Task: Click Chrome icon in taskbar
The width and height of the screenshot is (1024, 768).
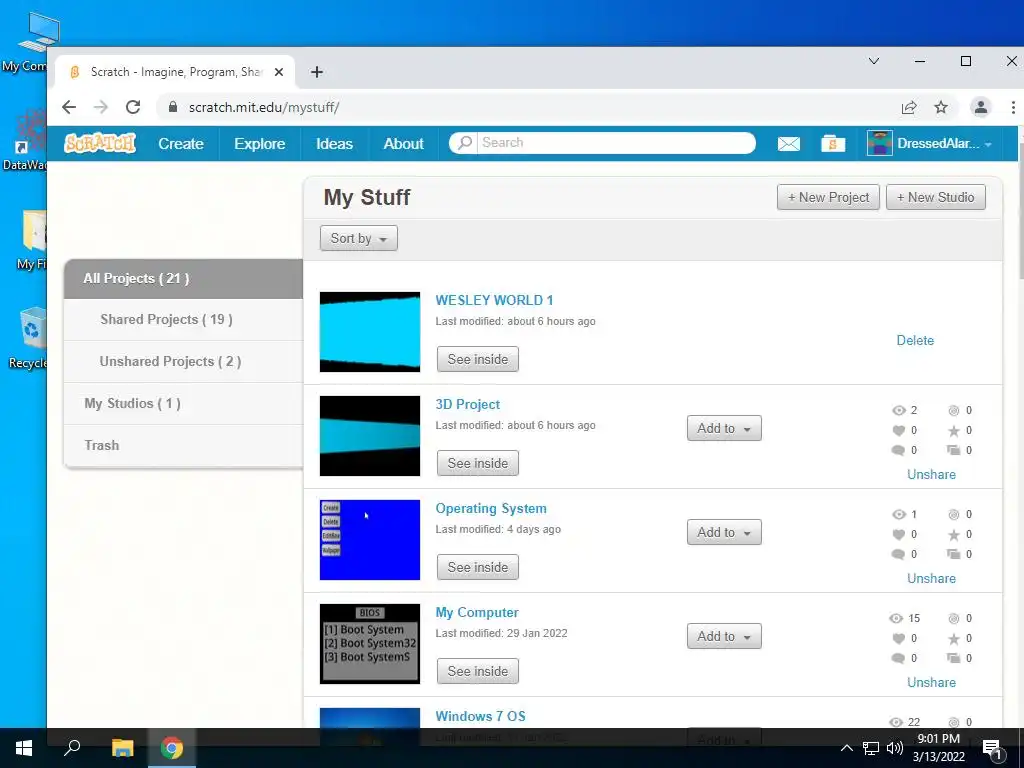Action: click(x=172, y=748)
